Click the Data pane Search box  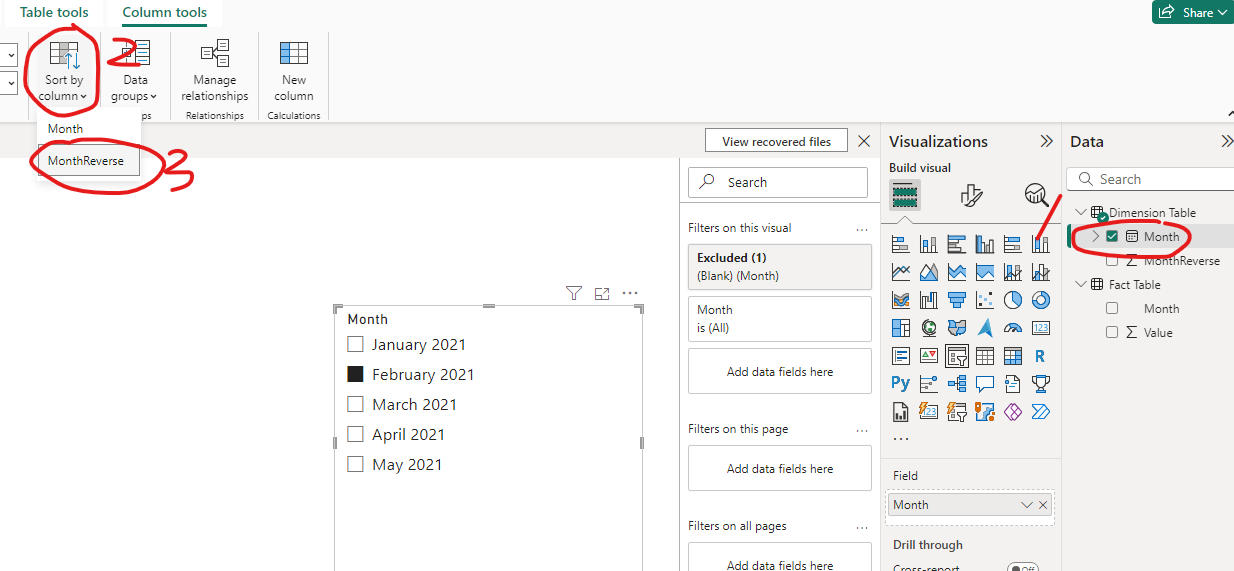pos(1150,179)
